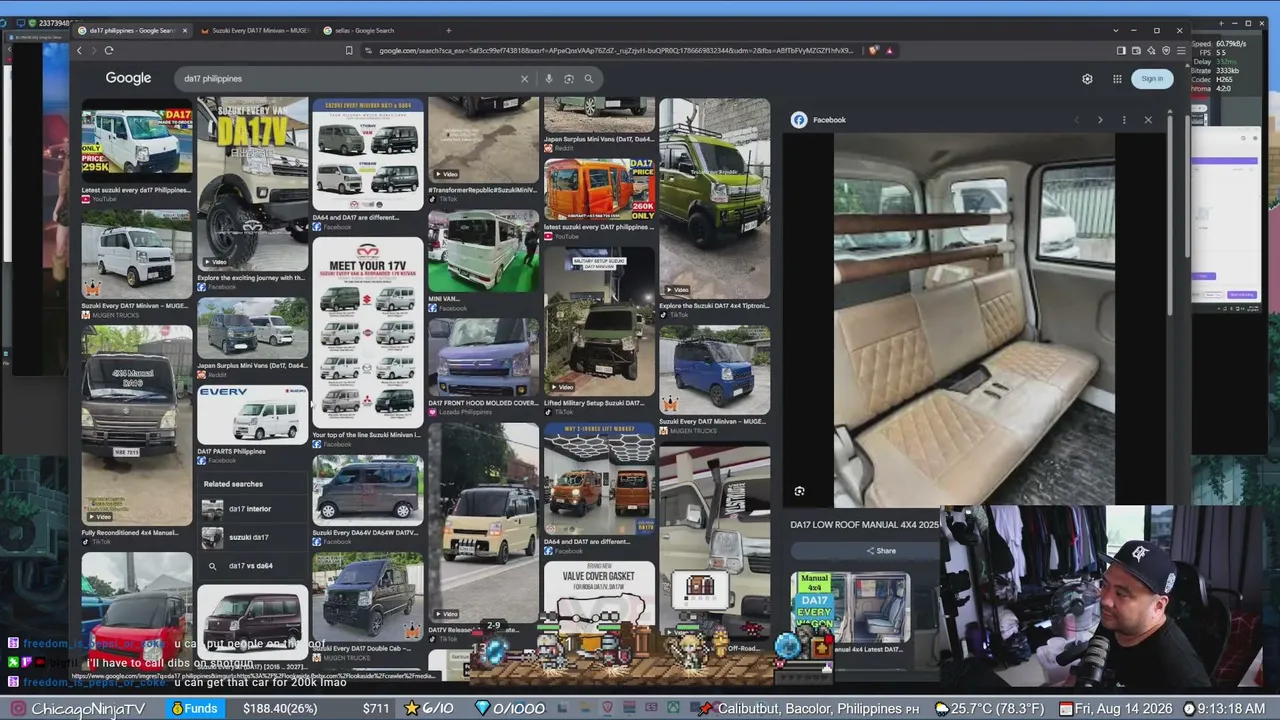
Task: Open the large tan interior preview image
Action: [x=974, y=319]
